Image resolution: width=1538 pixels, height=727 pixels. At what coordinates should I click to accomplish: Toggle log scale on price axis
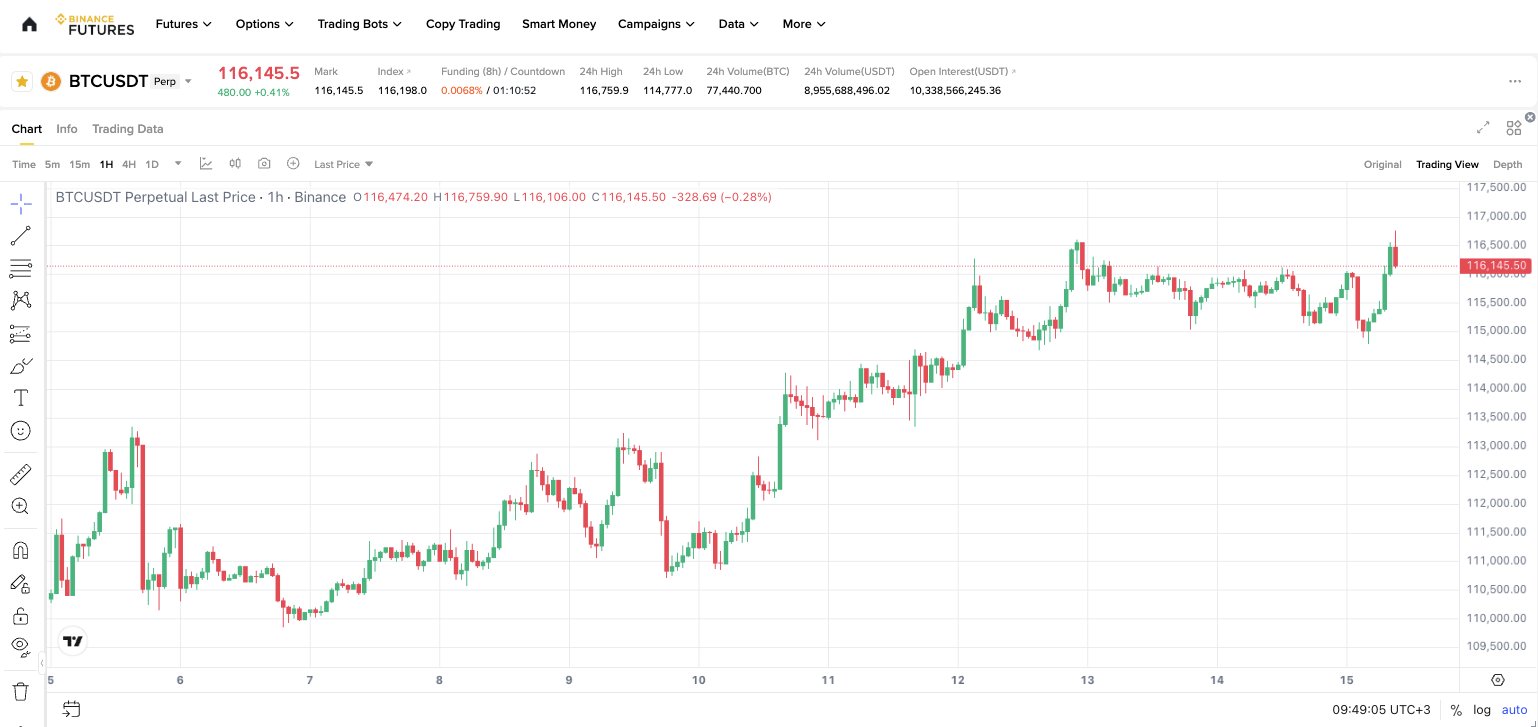point(1481,710)
